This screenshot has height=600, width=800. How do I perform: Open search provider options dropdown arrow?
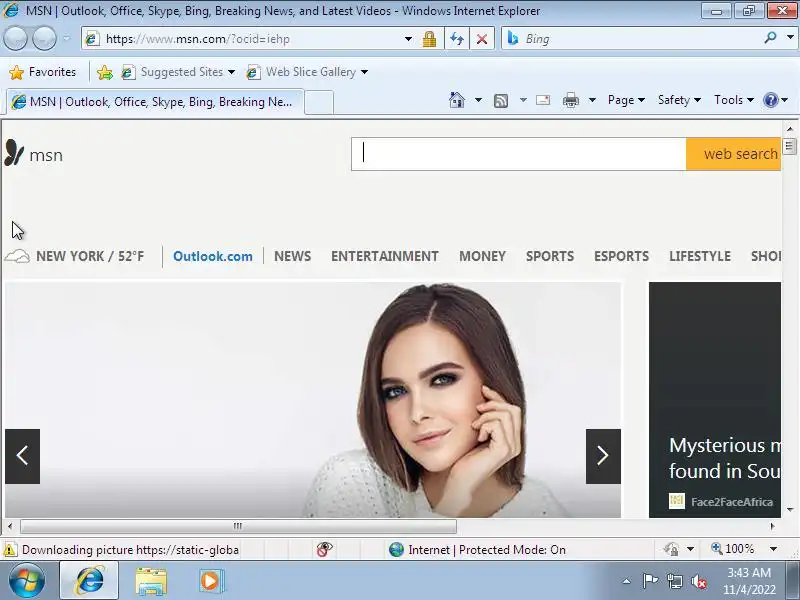(x=790, y=38)
